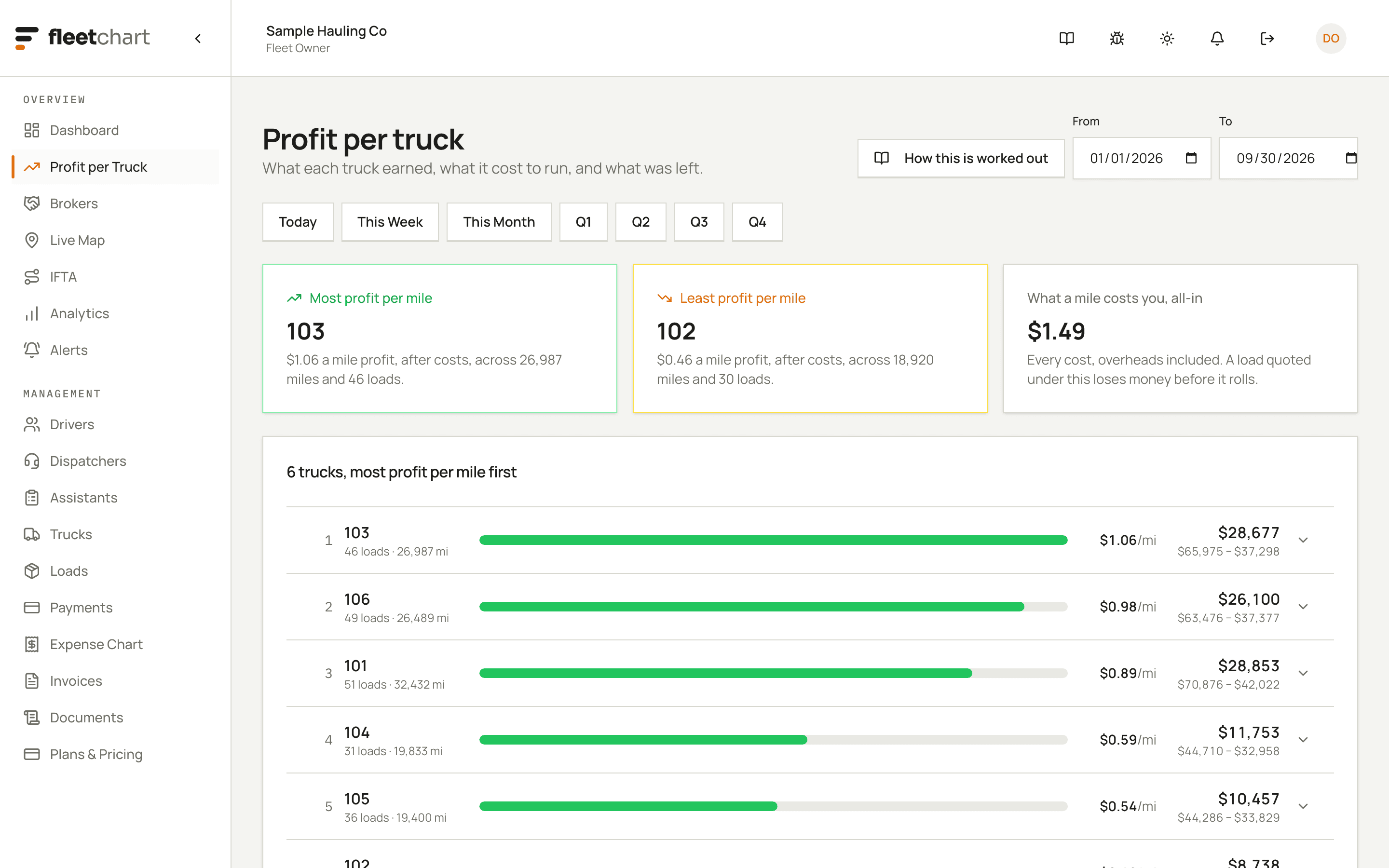Expand truck 103 row details

pos(1303,540)
